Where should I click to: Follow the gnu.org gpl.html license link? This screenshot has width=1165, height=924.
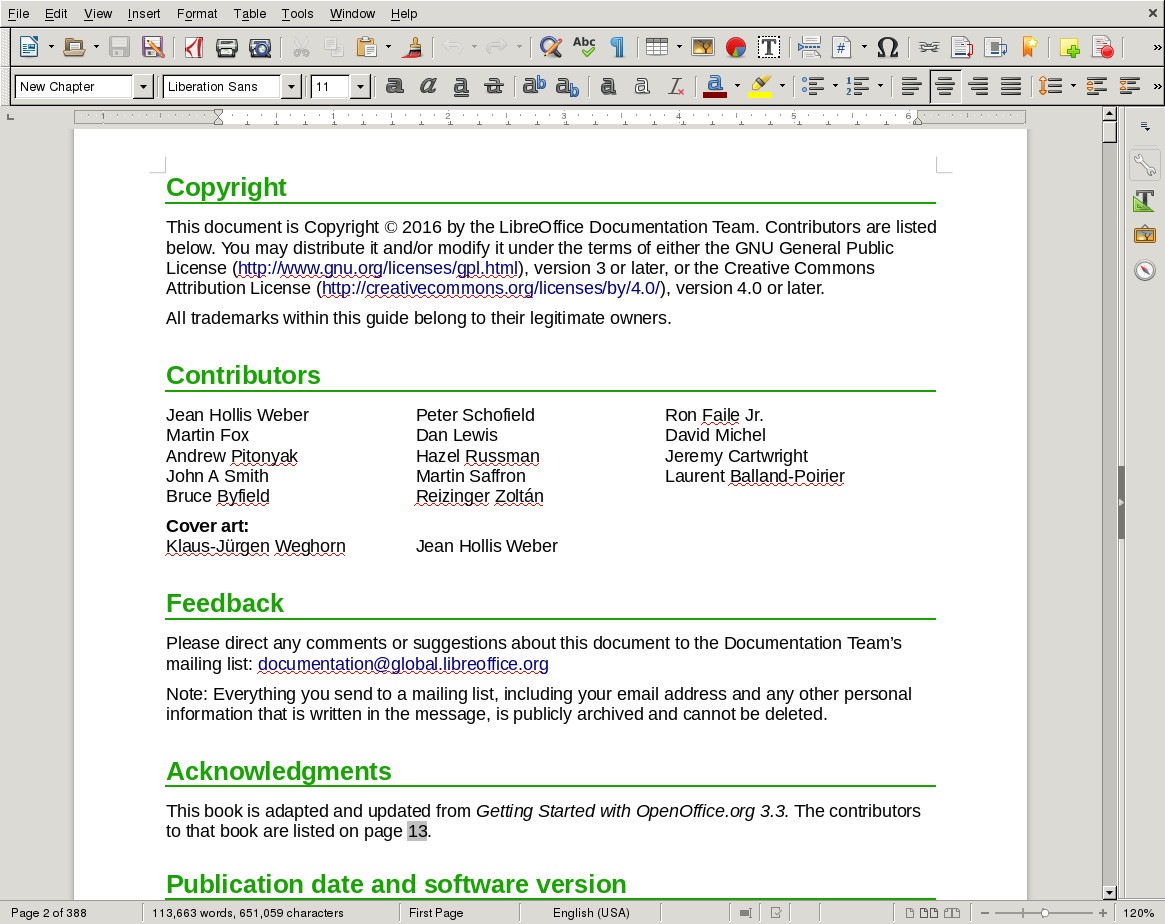pos(378,268)
